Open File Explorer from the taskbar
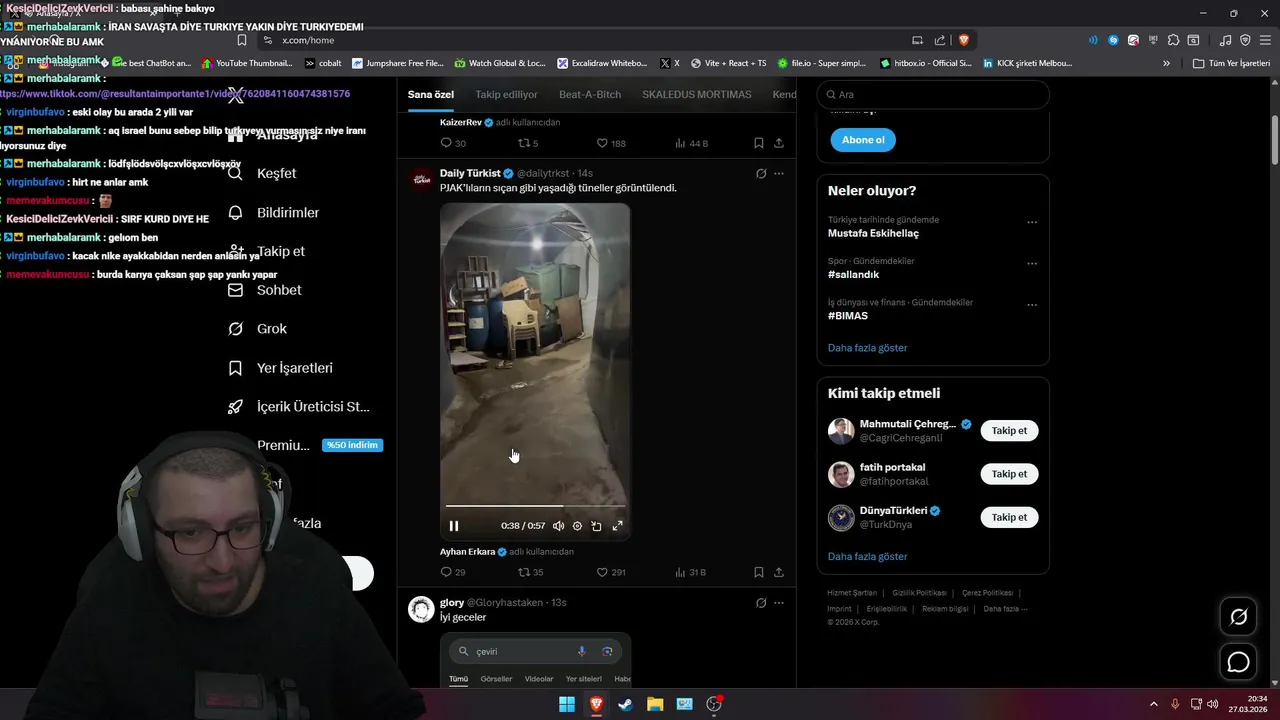 click(x=655, y=704)
